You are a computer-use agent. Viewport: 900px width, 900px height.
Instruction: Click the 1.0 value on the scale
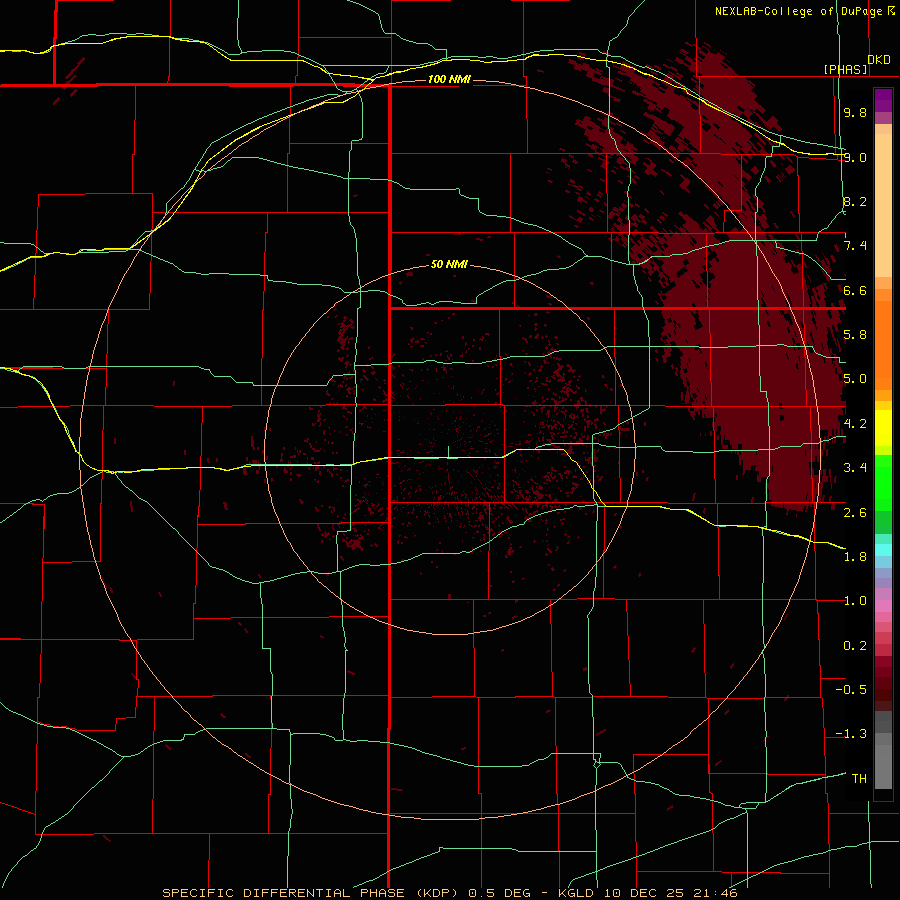coord(855,601)
